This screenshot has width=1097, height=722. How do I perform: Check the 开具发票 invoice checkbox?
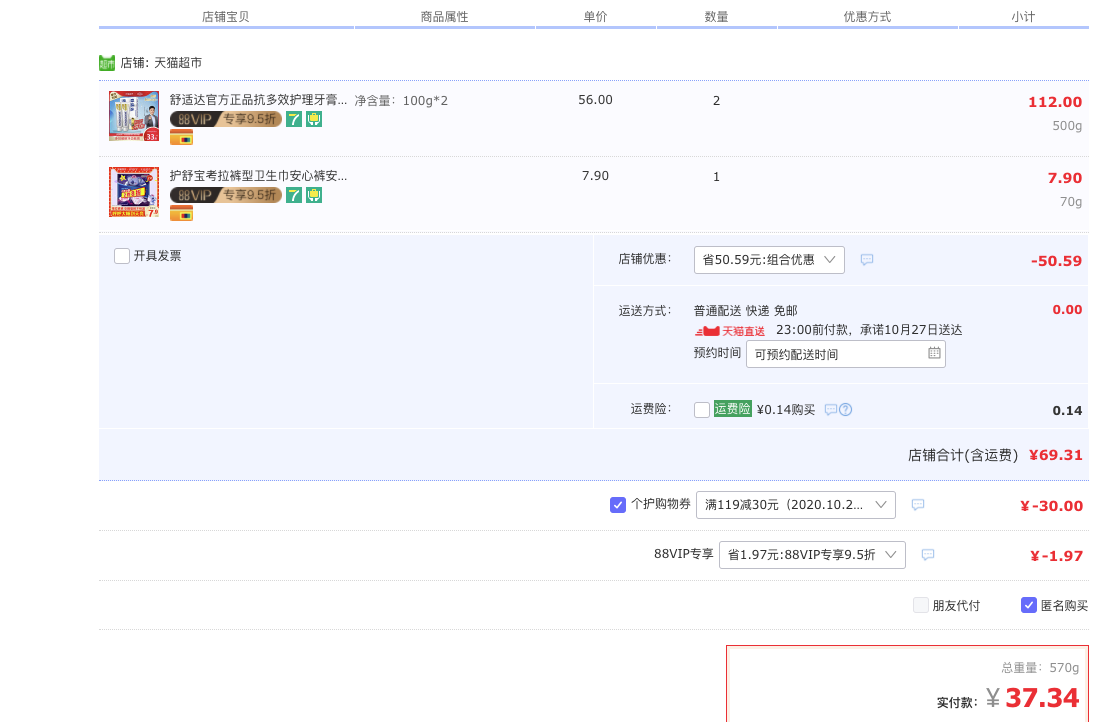(122, 256)
